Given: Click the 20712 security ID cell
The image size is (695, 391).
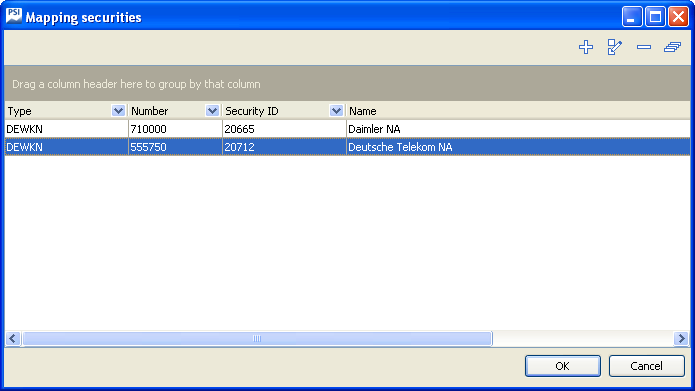Looking at the screenshot, I should coord(284,147).
